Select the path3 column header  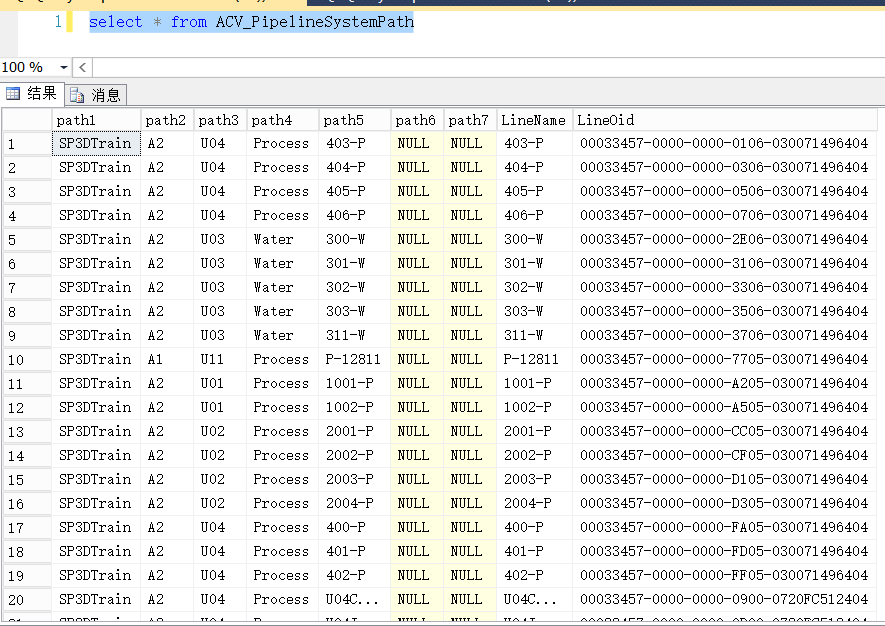[x=220, y=120]
